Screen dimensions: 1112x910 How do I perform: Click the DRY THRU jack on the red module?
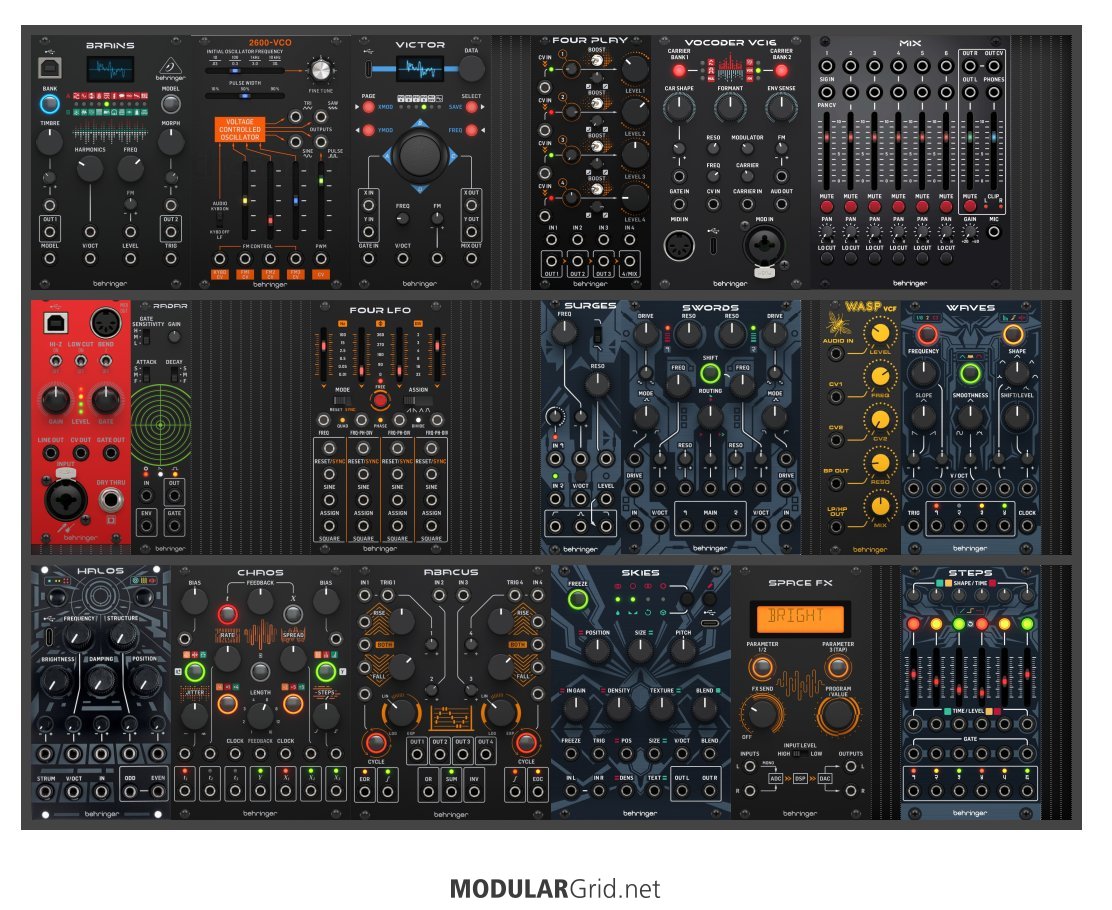(x=111, y=499)
